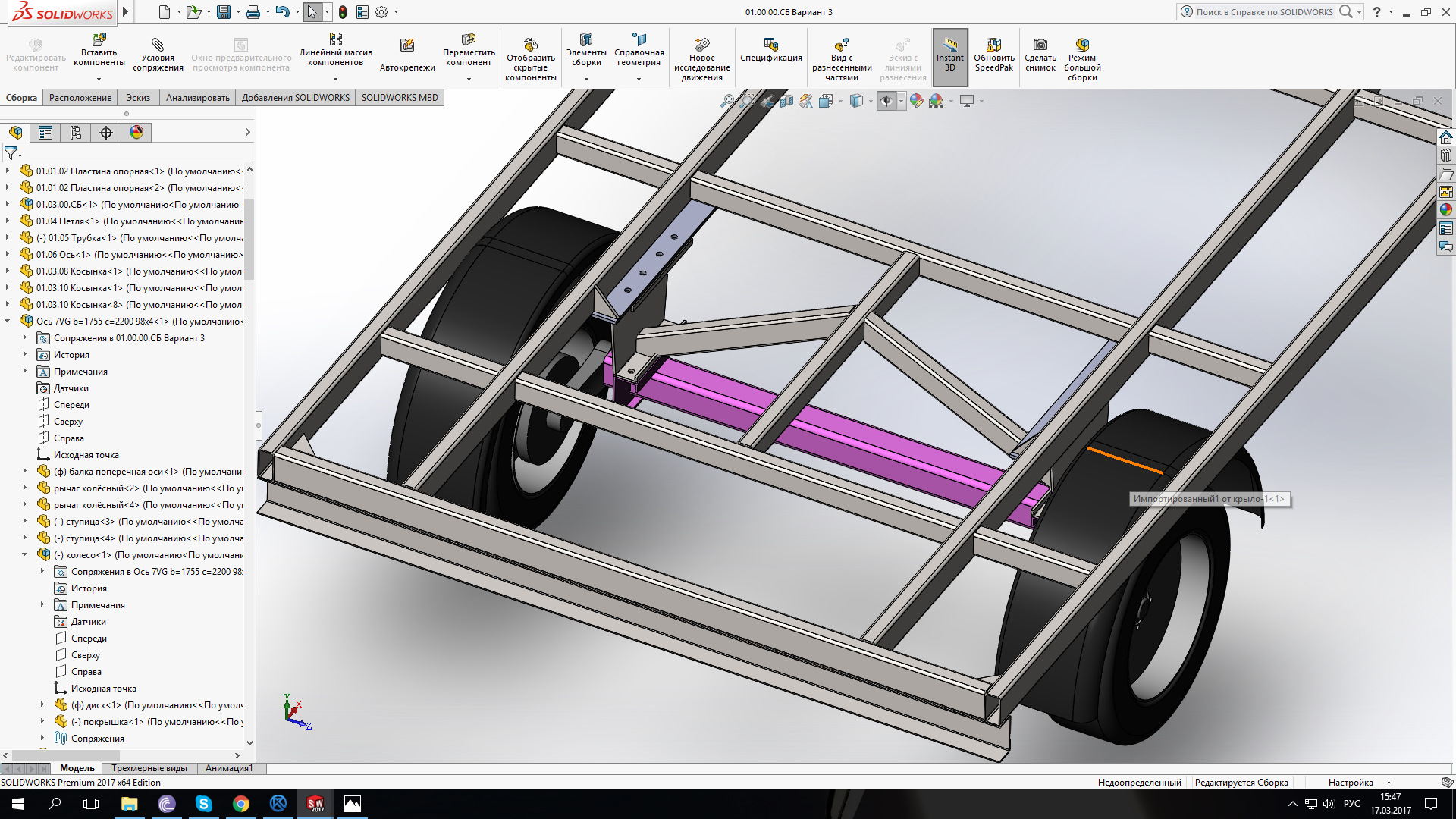Image resolution: width=1456 pixels, height=819 pixels.
Task: Collapse the Ось 7VG tree node
Action: pyautogui.click(x=8, y=322)
